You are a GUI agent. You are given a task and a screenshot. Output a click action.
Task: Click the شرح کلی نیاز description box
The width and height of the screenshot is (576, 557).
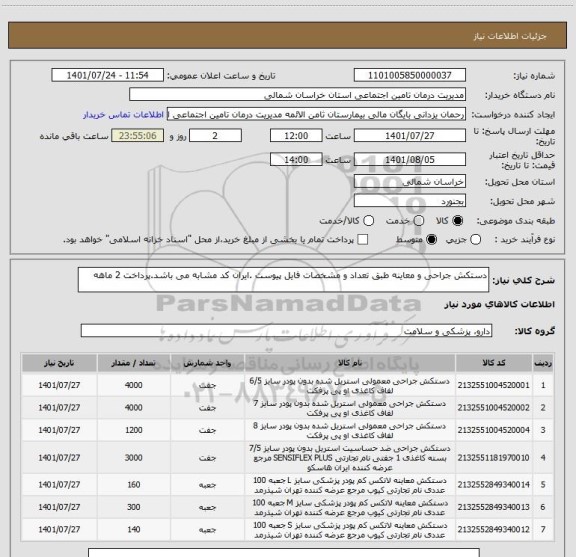point(283,280)
